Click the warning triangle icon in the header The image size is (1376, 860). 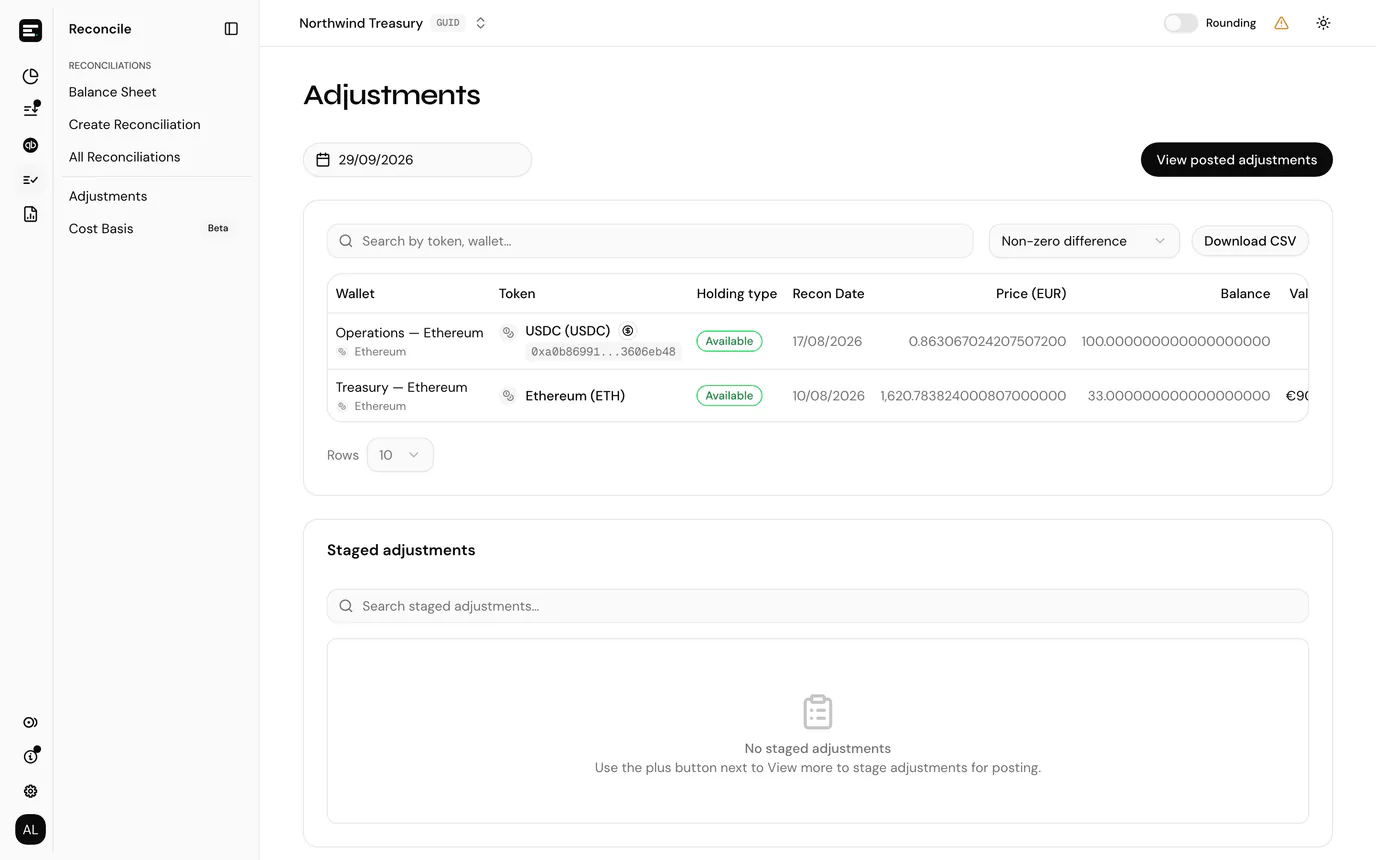coord(1281,23)
